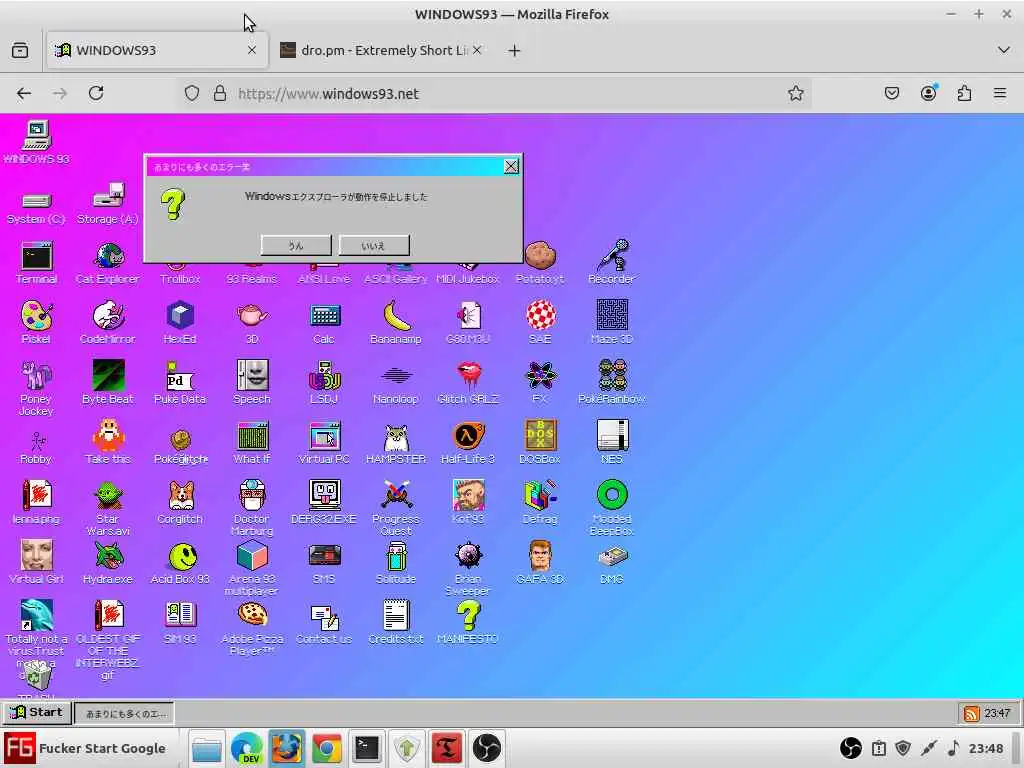Viewport: 1024px width, 768px height.
Task: Launch DEFRG32.EXE icon
Action: tap(324, 503)
